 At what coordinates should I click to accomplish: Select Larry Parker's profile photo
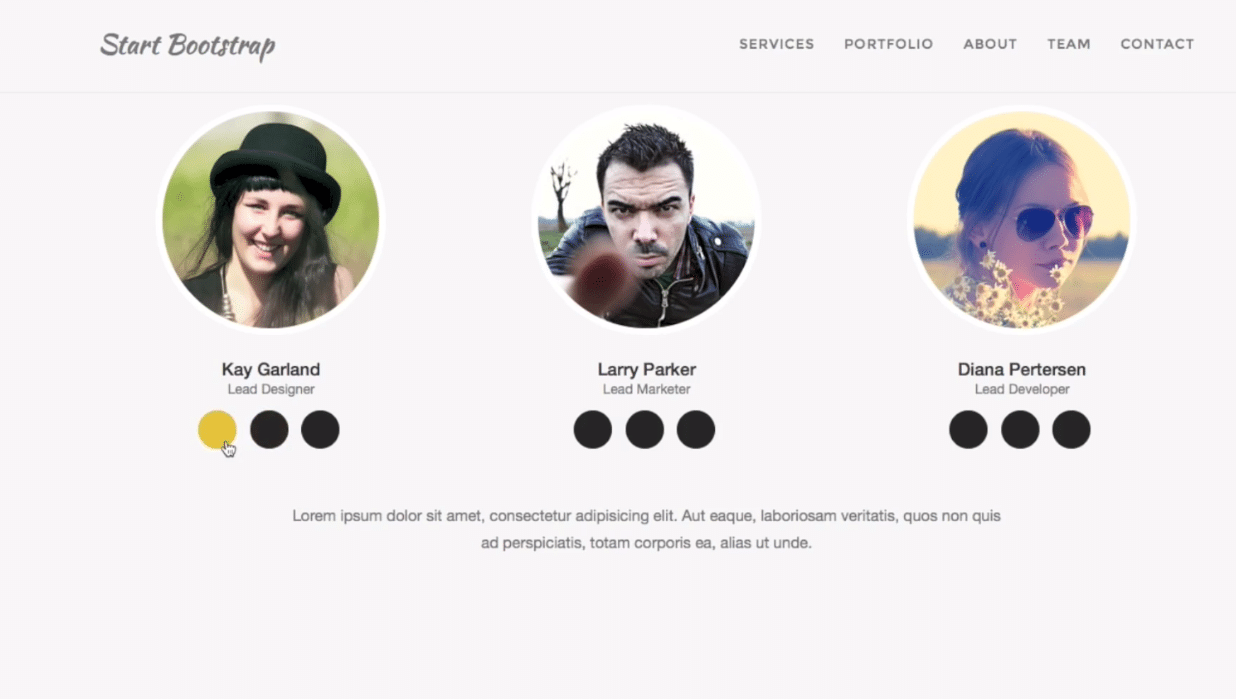tap(646, 219)
